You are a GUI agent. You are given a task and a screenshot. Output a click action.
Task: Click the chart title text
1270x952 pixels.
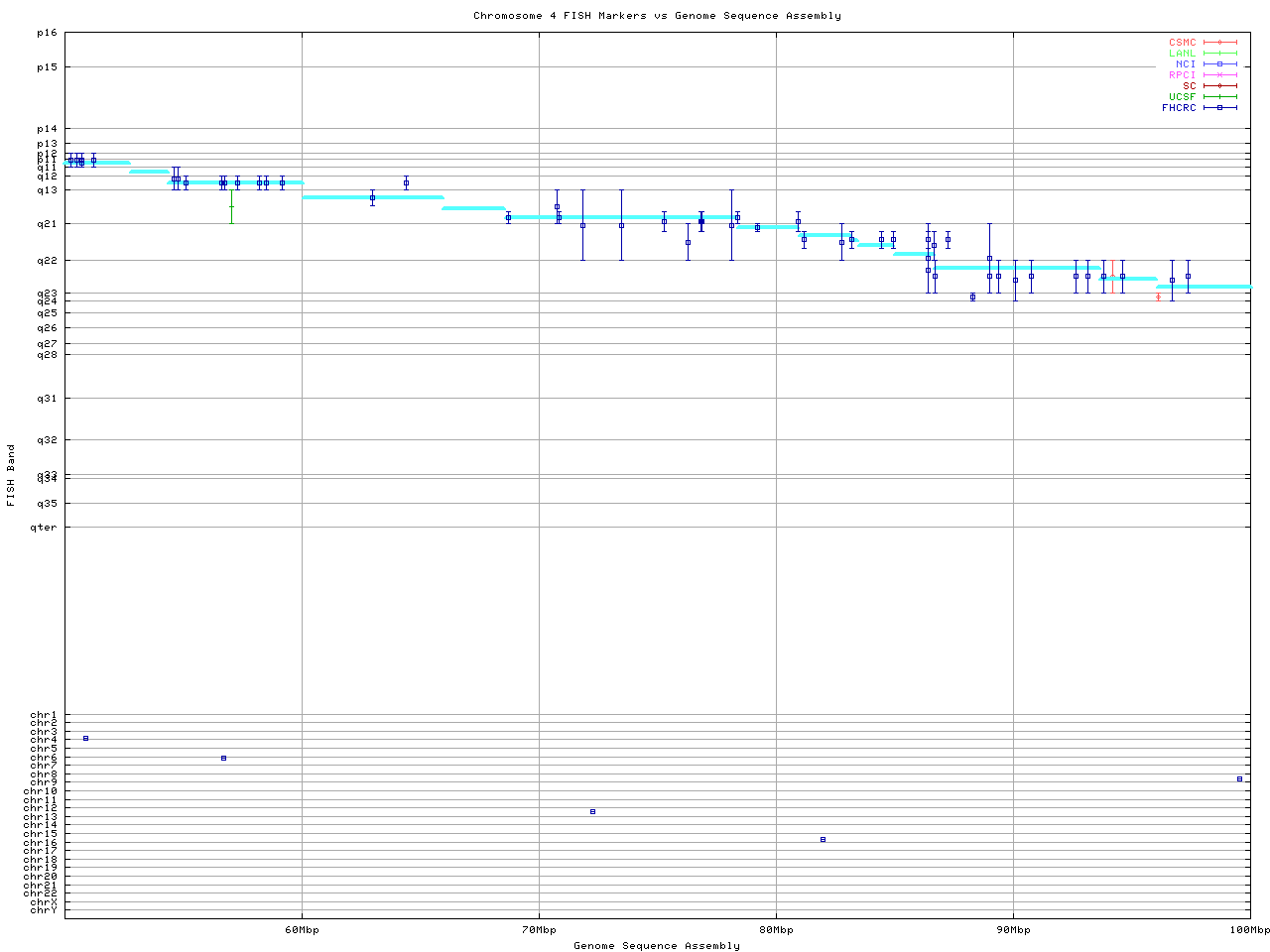[657, 16]
